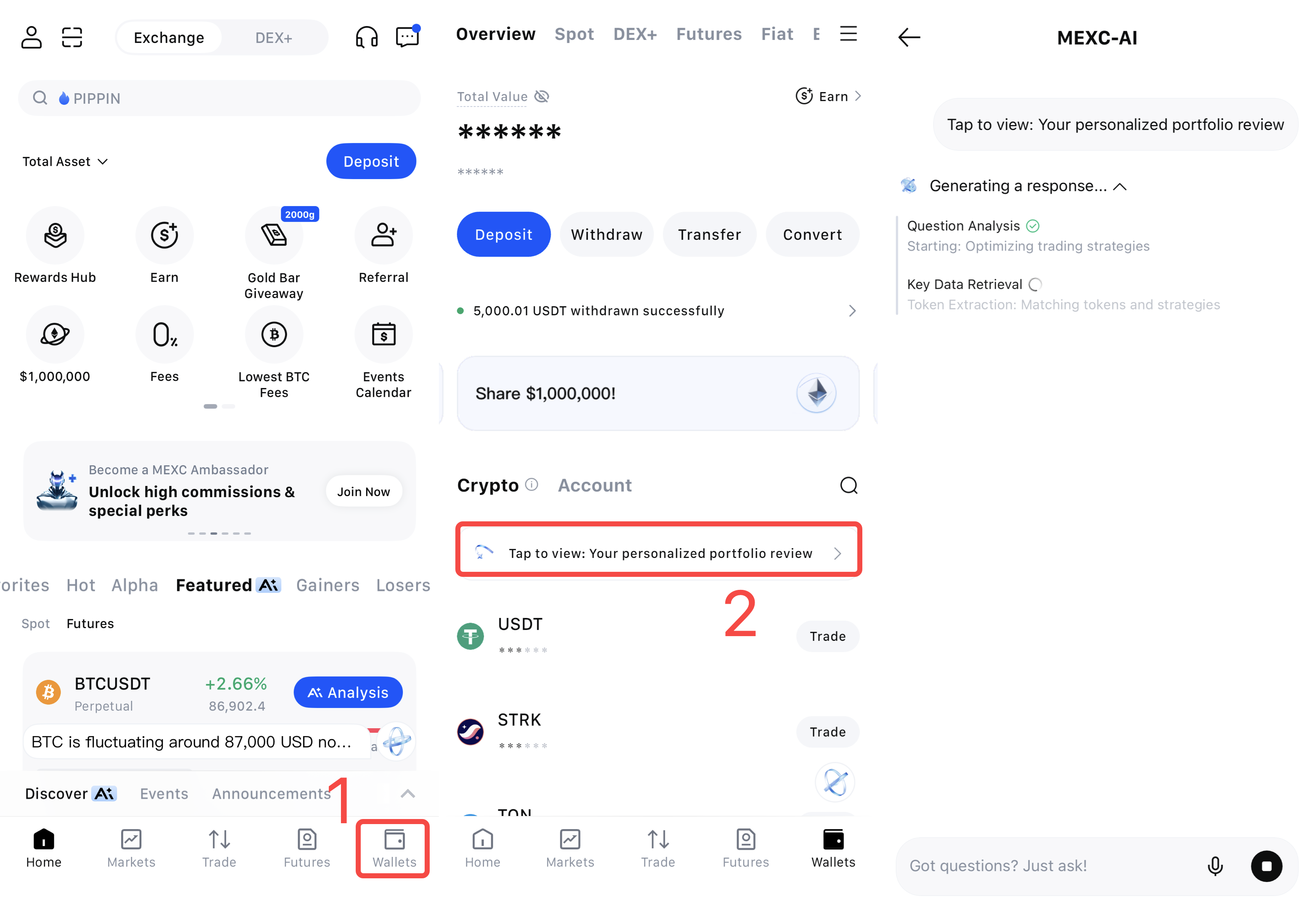Open customer support headset icon
The width and height of the screenshot is (1316, 909).
pyautogui.click(x=367, y=37)
